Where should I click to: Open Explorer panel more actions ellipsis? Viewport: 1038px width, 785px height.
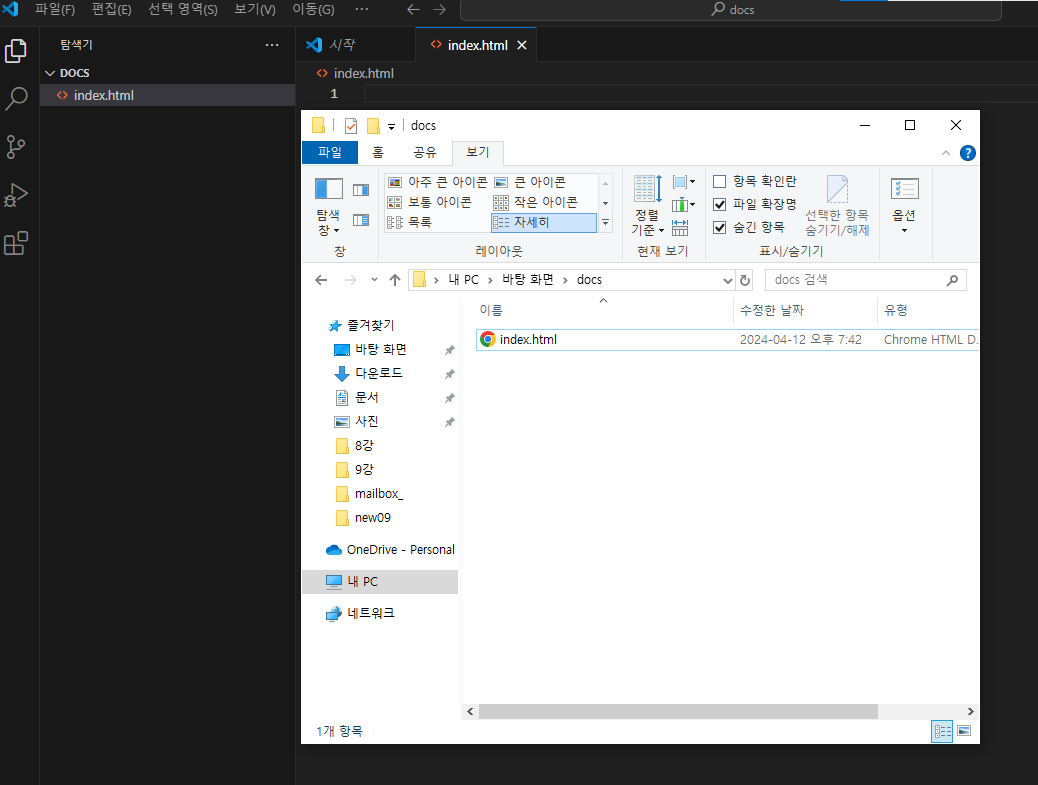[272, 45]
